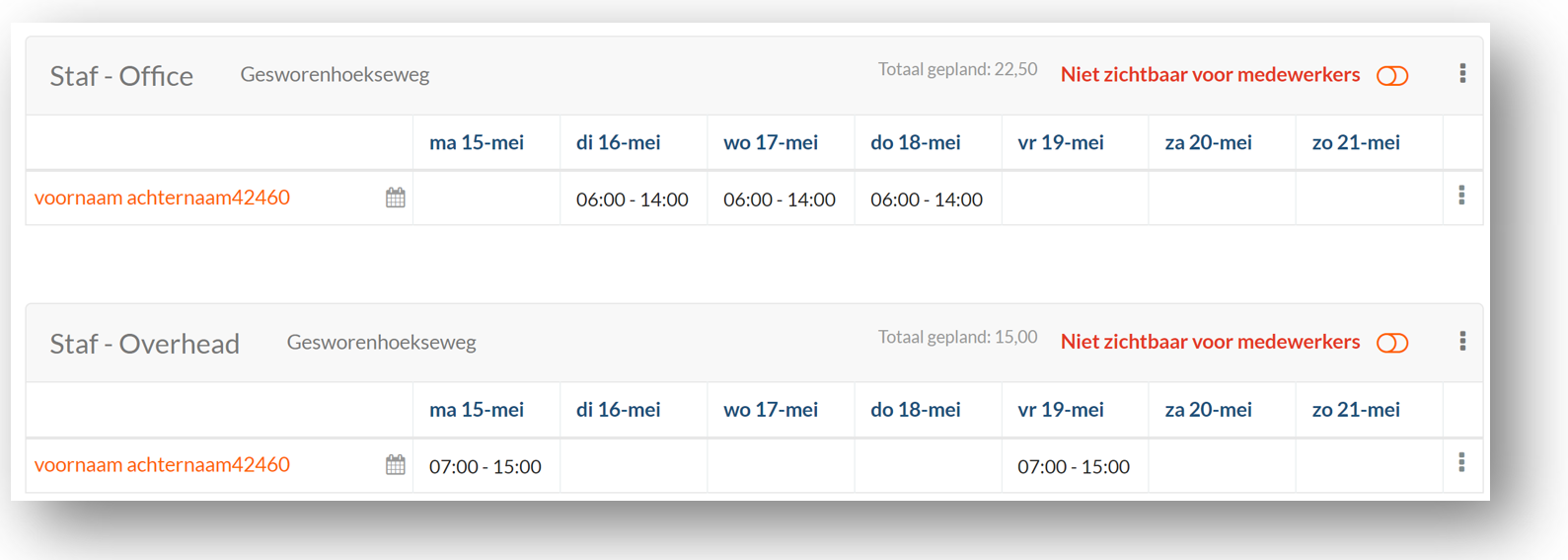
Task: Toggle visibility switch for Staf - Office
Action: [1392, 76]
